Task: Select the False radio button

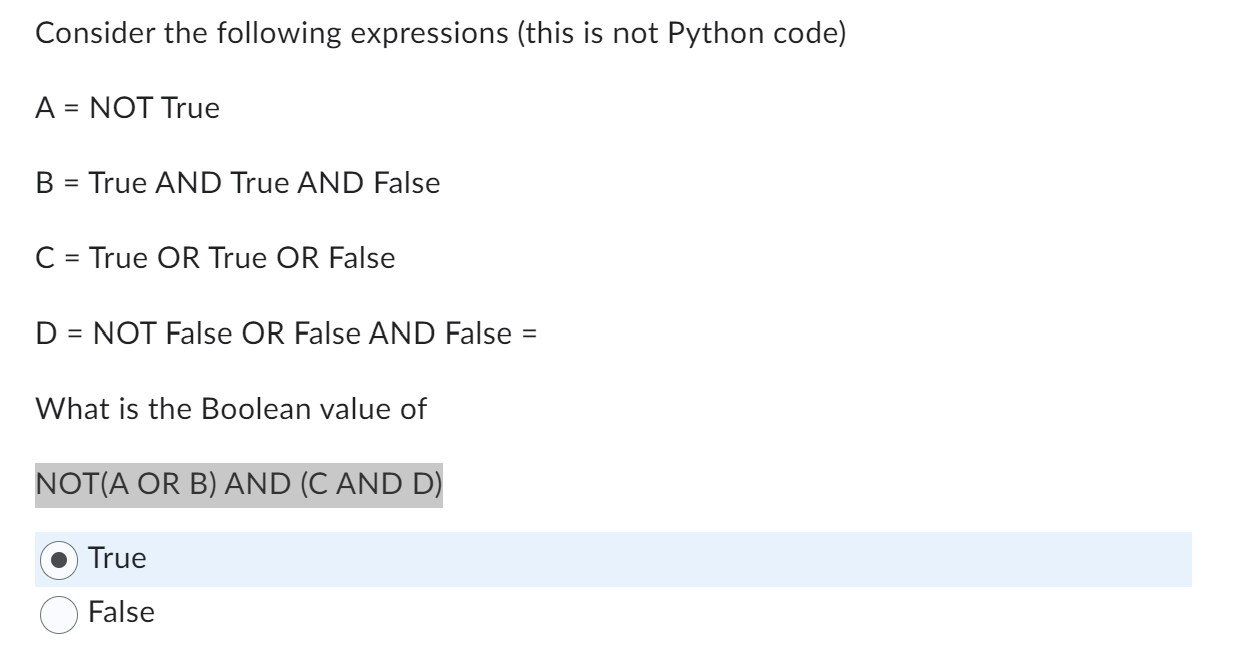Action: tap(59, 614)
